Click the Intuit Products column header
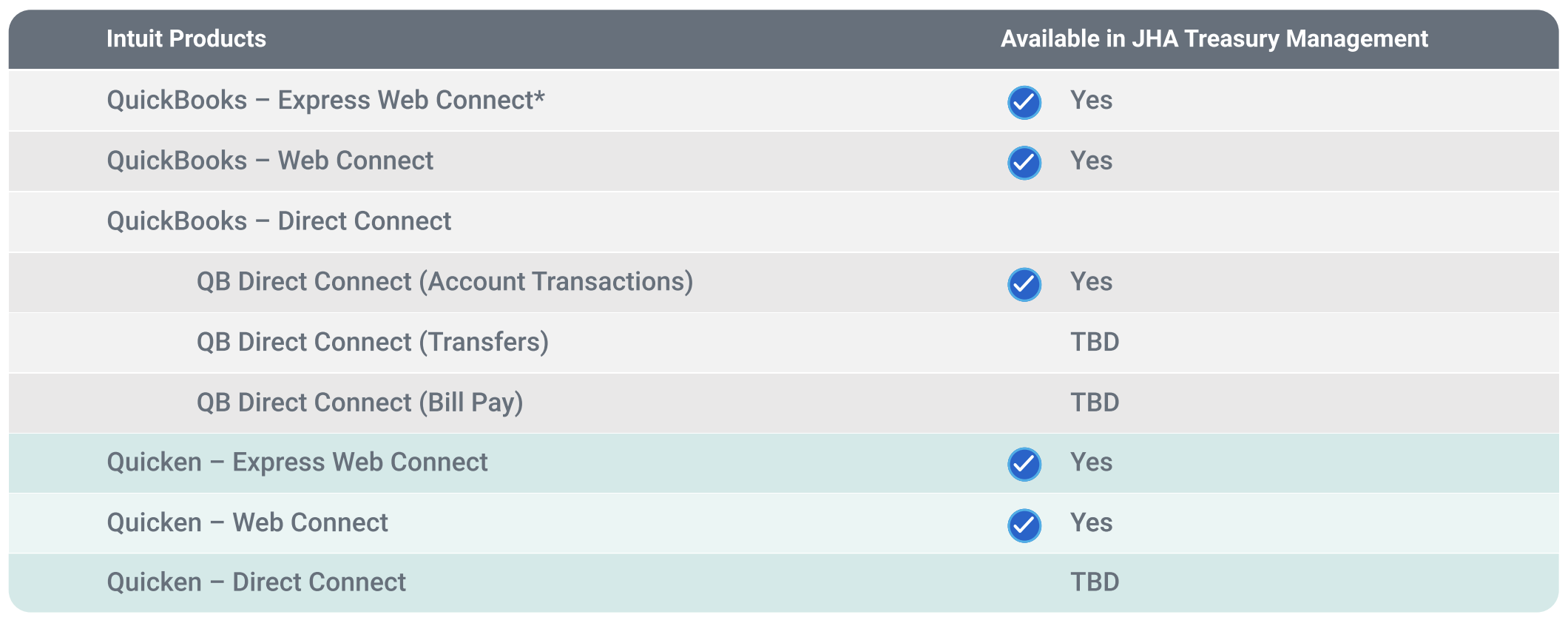 coord(186,38)
